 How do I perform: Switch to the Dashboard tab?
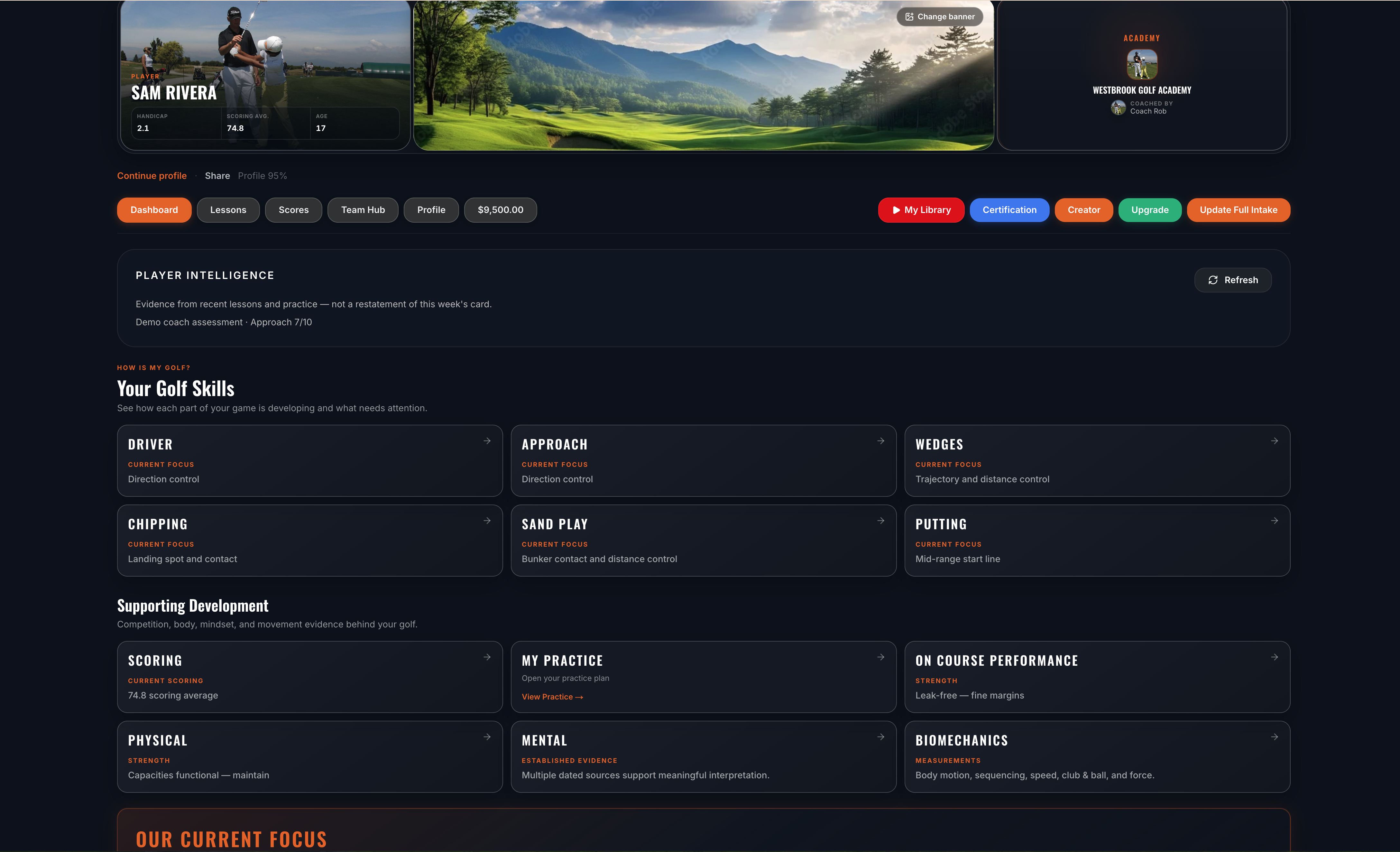(154, 210)
